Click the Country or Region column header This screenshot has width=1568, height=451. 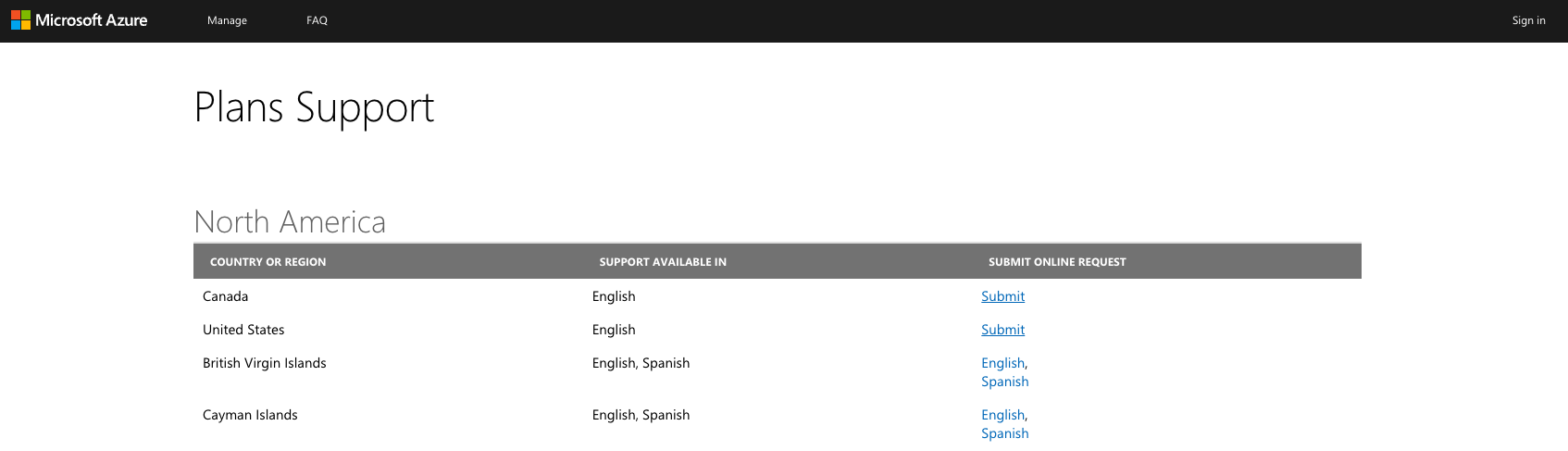click(x=268, y=262)
